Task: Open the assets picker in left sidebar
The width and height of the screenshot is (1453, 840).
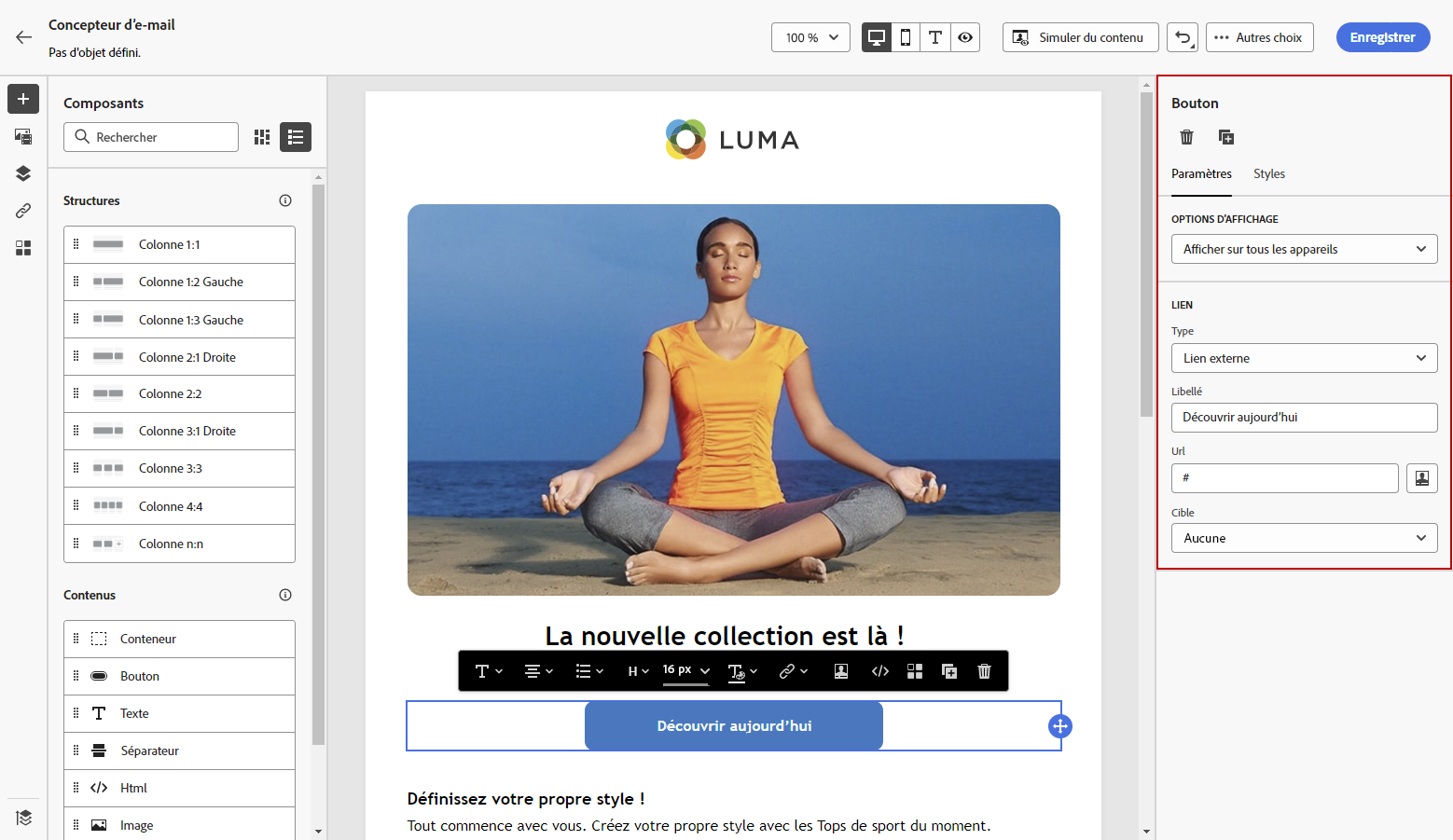Action: (x=23, y=136)
